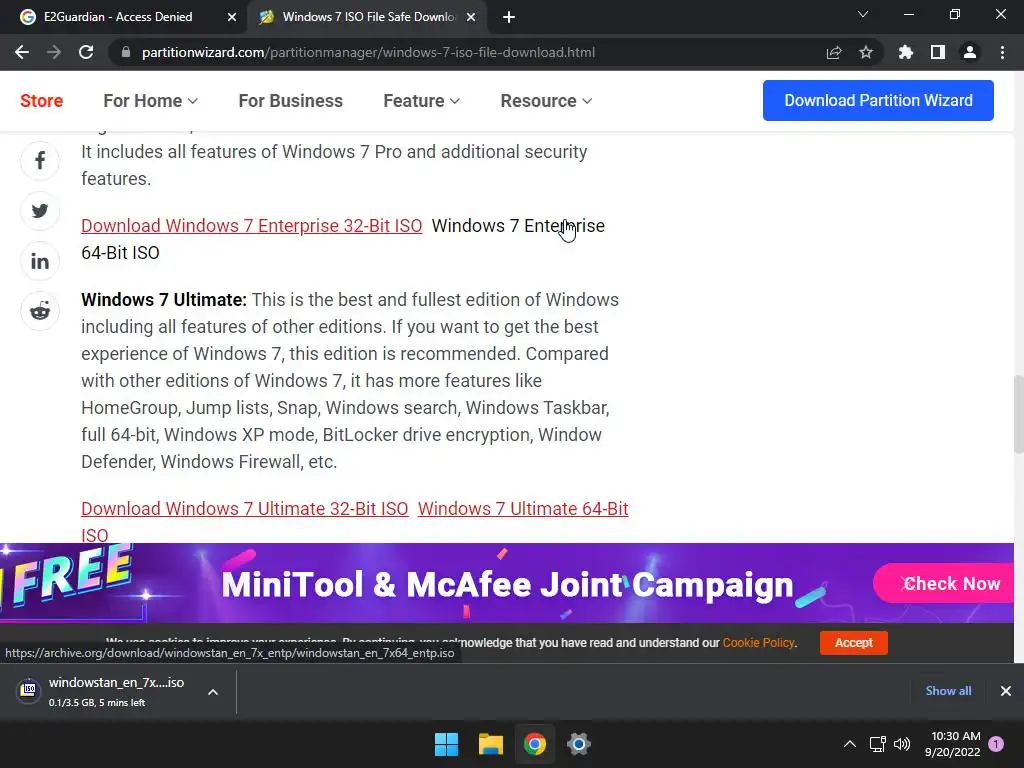The image size is (1024, 768).
Task: Accept the cookie notice
Action: point(854,643)
